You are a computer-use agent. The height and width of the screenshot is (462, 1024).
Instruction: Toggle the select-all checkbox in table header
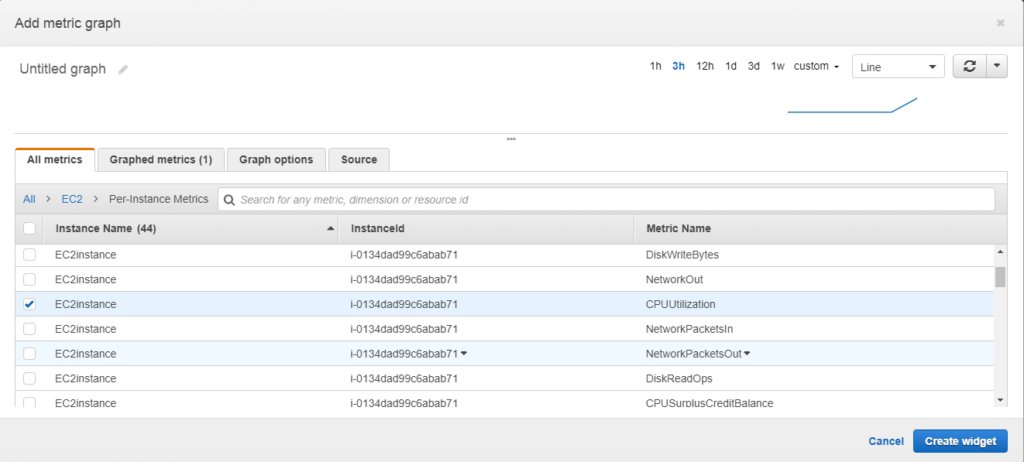pos(29,229)
